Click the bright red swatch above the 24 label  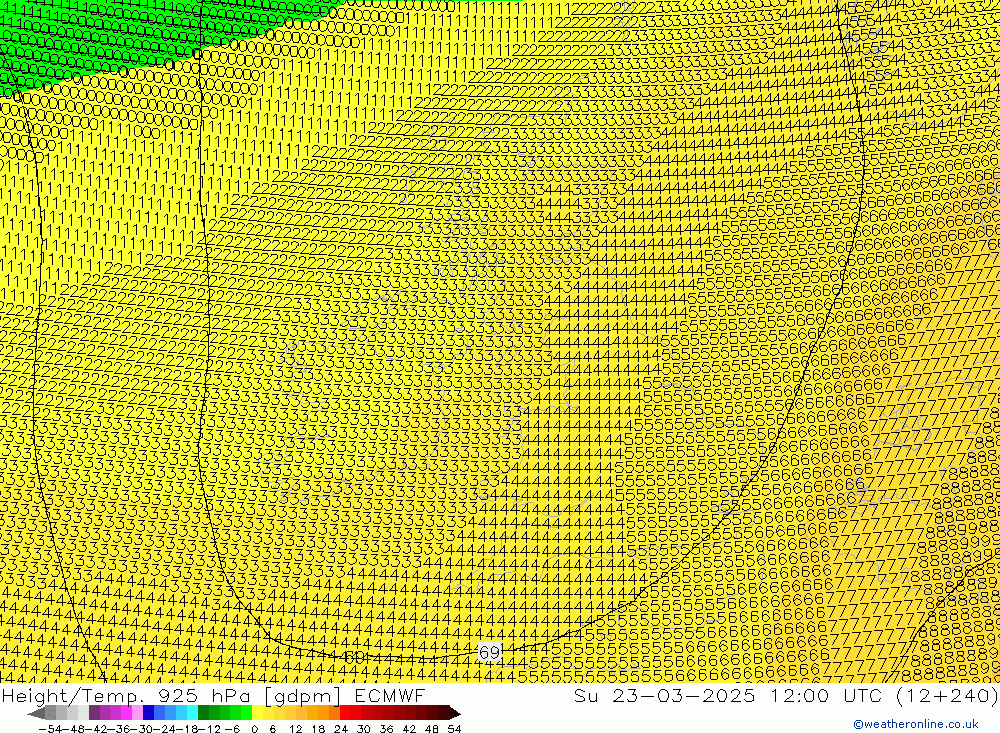click(x=345, y=713)
